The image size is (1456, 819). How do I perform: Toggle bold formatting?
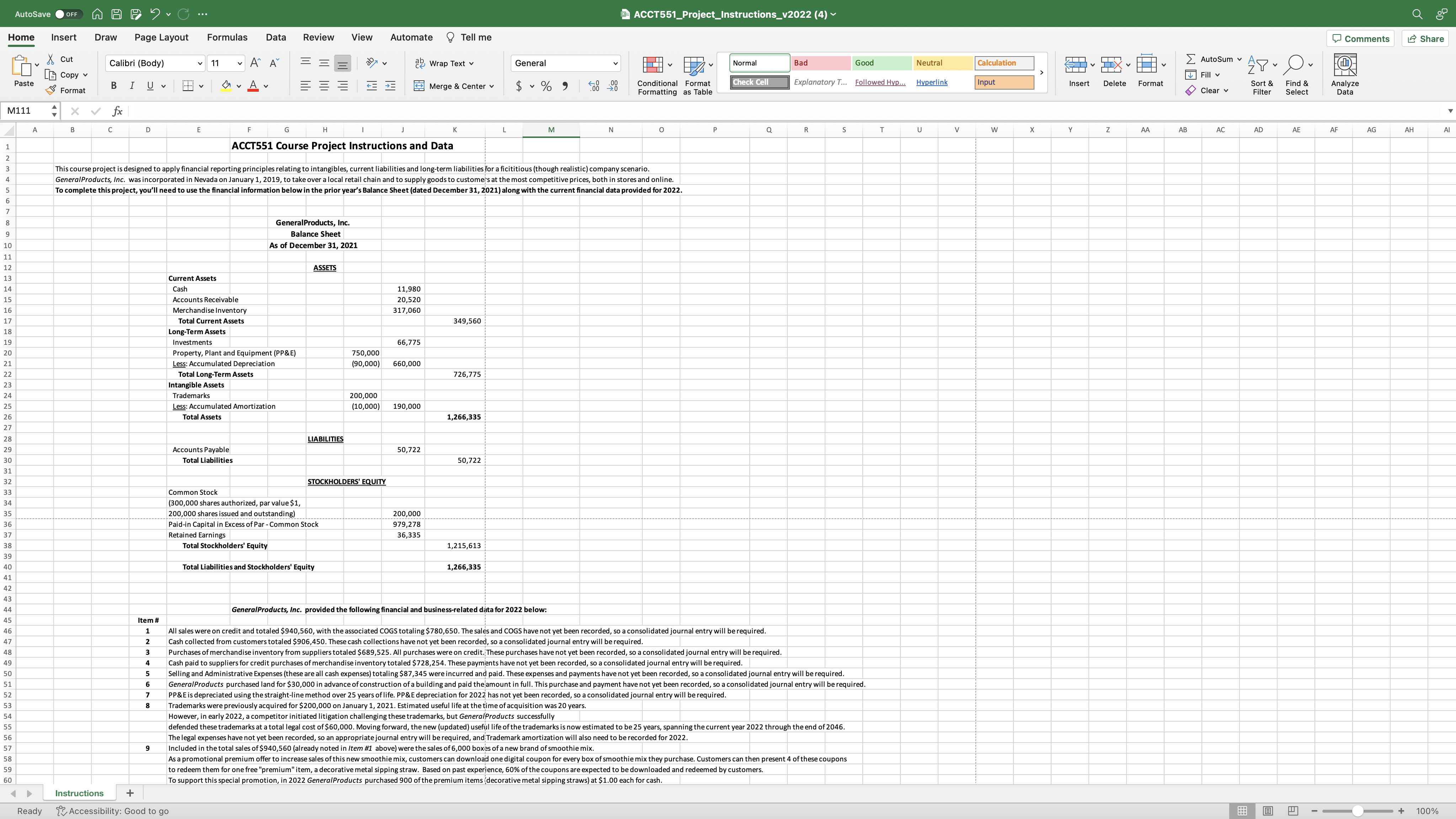113,85
